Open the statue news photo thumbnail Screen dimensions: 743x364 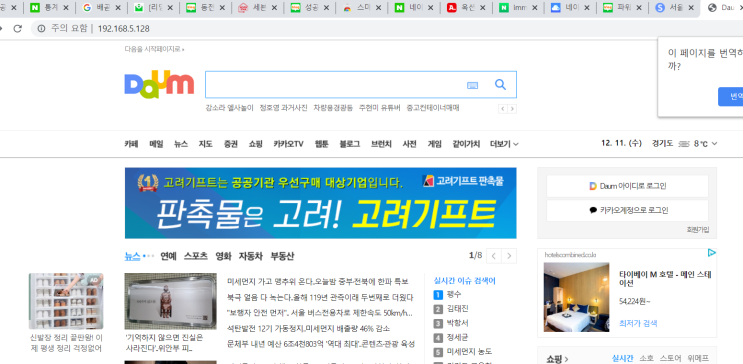(171, 301)
